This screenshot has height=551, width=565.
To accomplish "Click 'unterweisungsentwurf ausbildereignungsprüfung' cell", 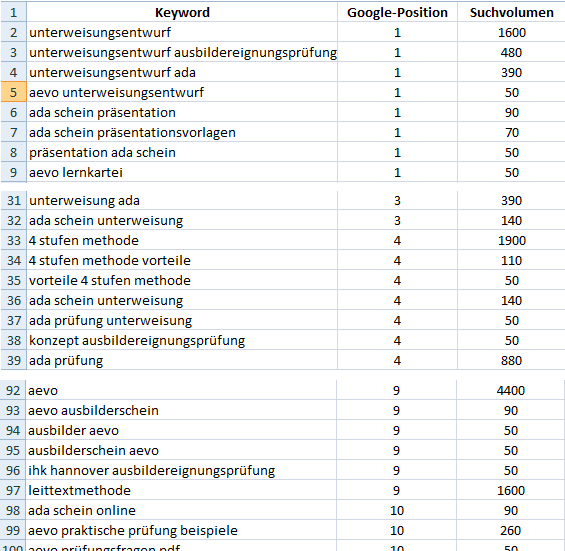I will [x=182, y=53].
